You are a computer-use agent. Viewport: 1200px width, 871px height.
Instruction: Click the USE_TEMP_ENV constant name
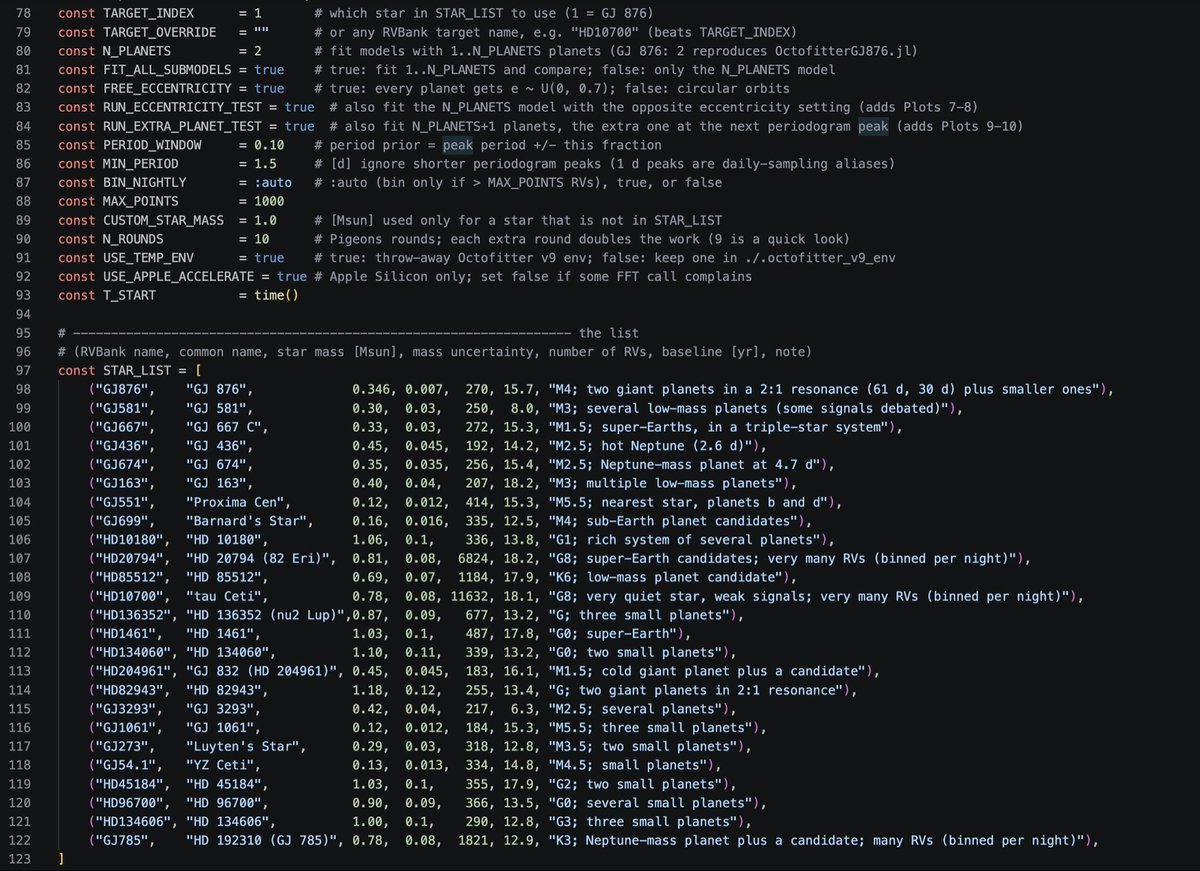tap(148, 257)
